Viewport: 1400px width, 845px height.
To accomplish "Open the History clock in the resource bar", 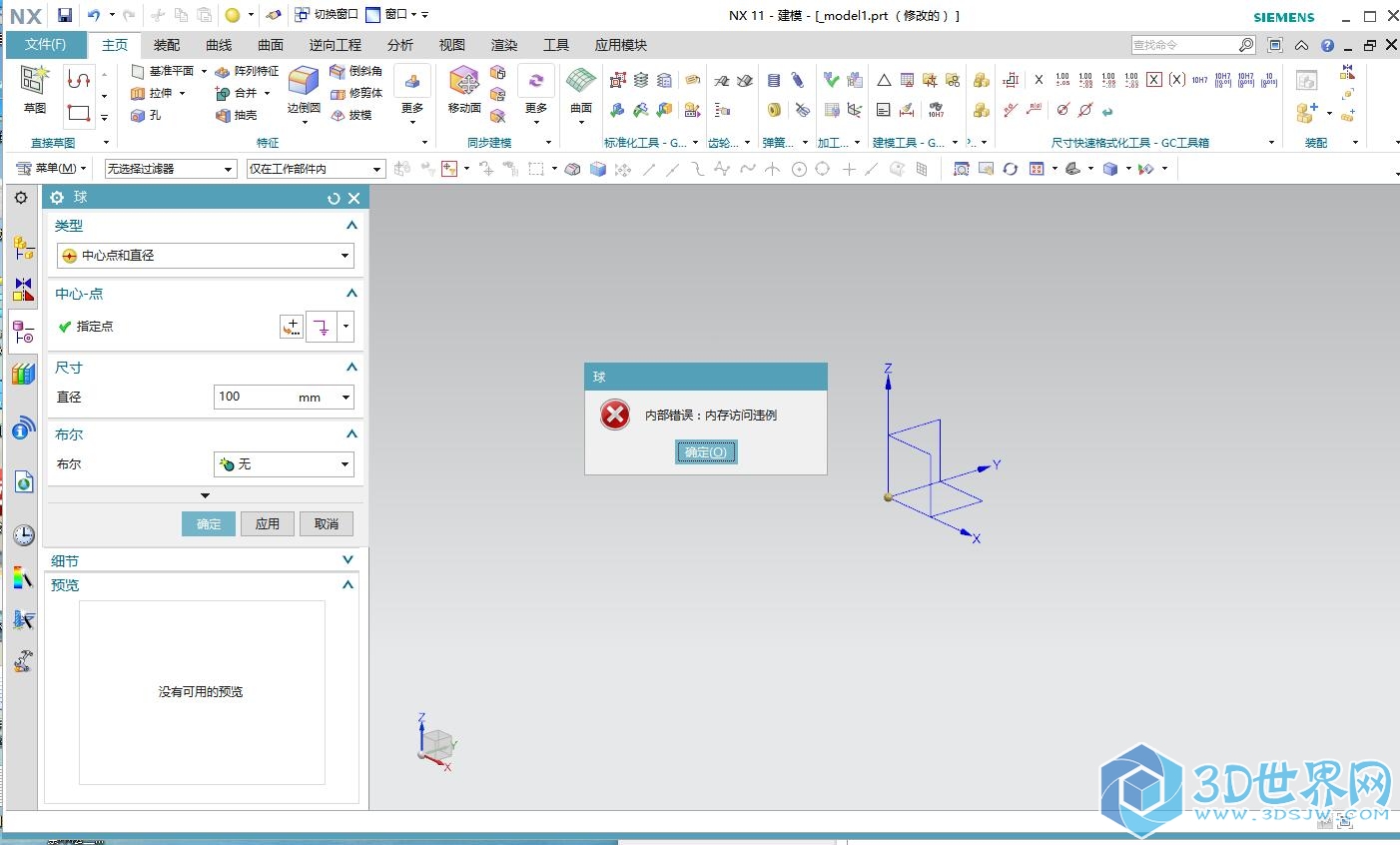I will pyautogui.click(x=23, y=535).
